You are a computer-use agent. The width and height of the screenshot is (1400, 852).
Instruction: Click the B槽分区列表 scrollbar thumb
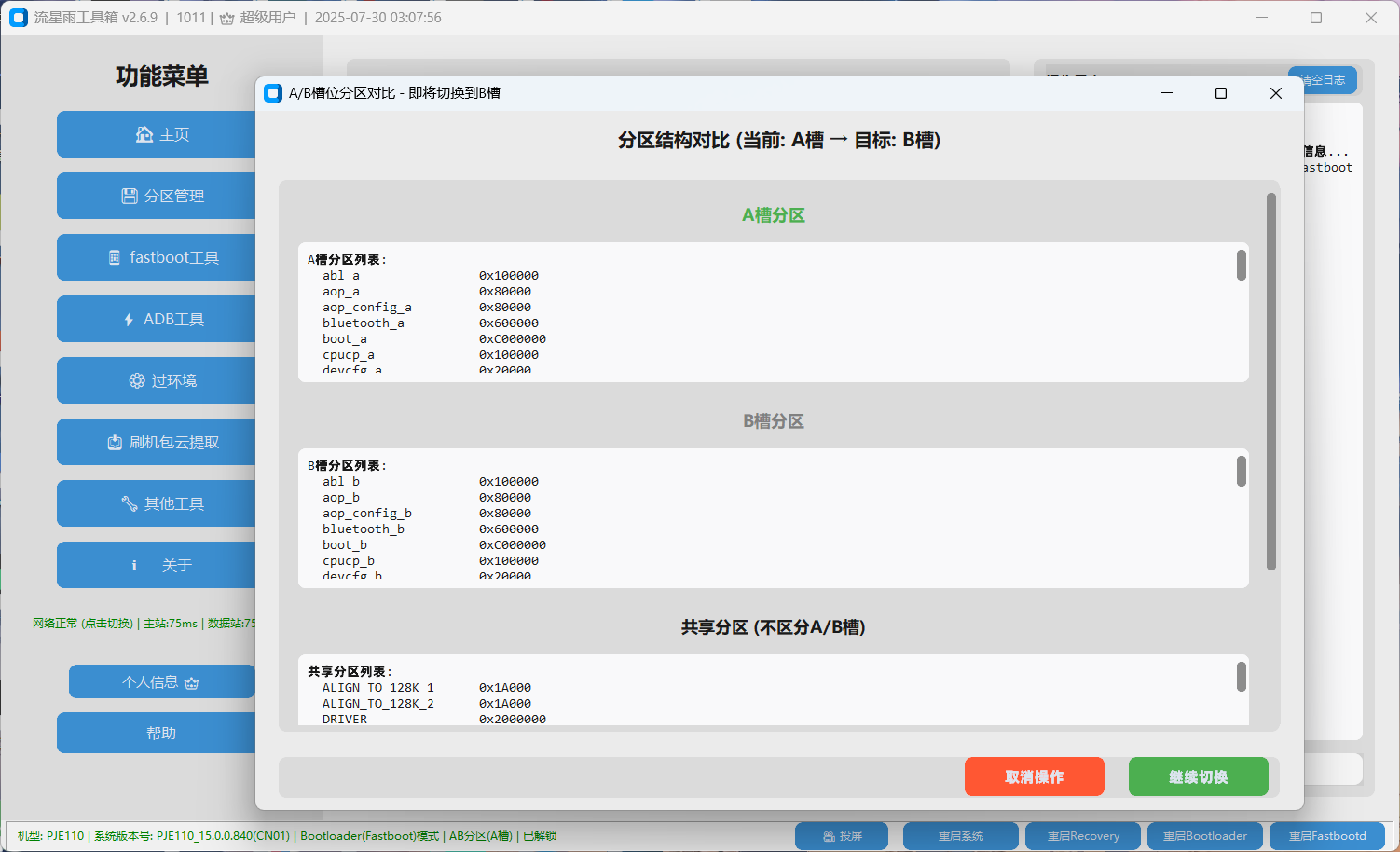(x=1241, y=472)
